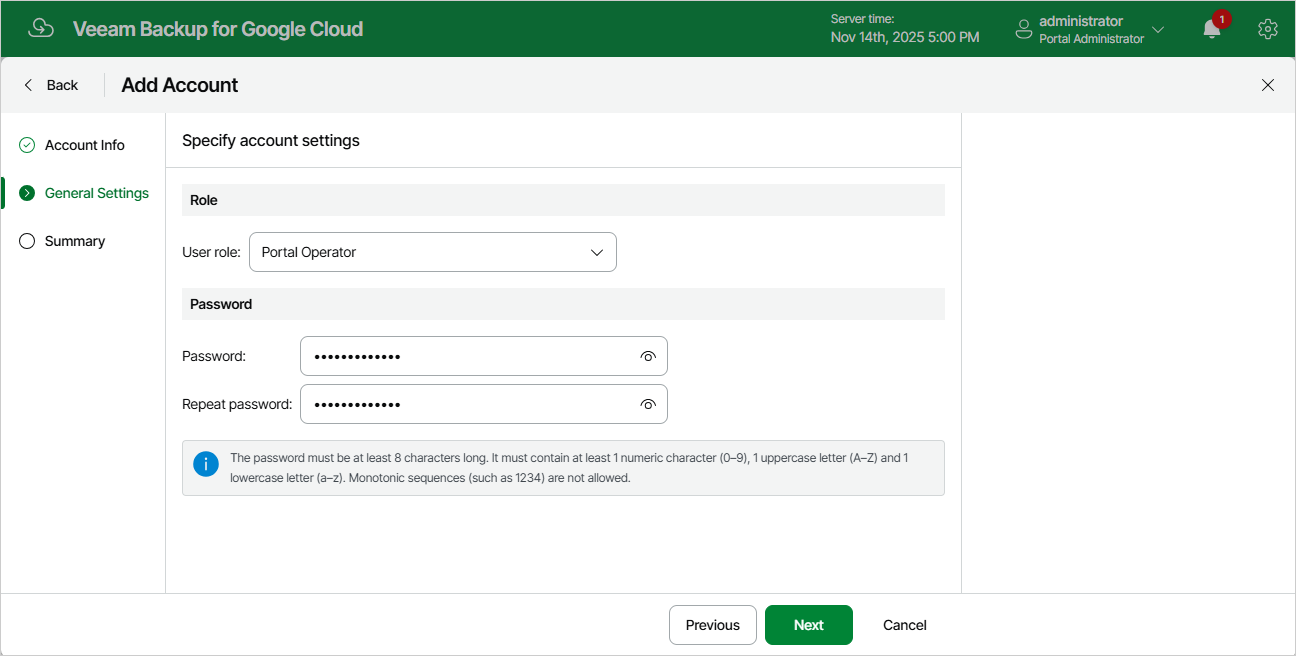
Task: Click the Summary step circle icon
Action: [27, 241]
